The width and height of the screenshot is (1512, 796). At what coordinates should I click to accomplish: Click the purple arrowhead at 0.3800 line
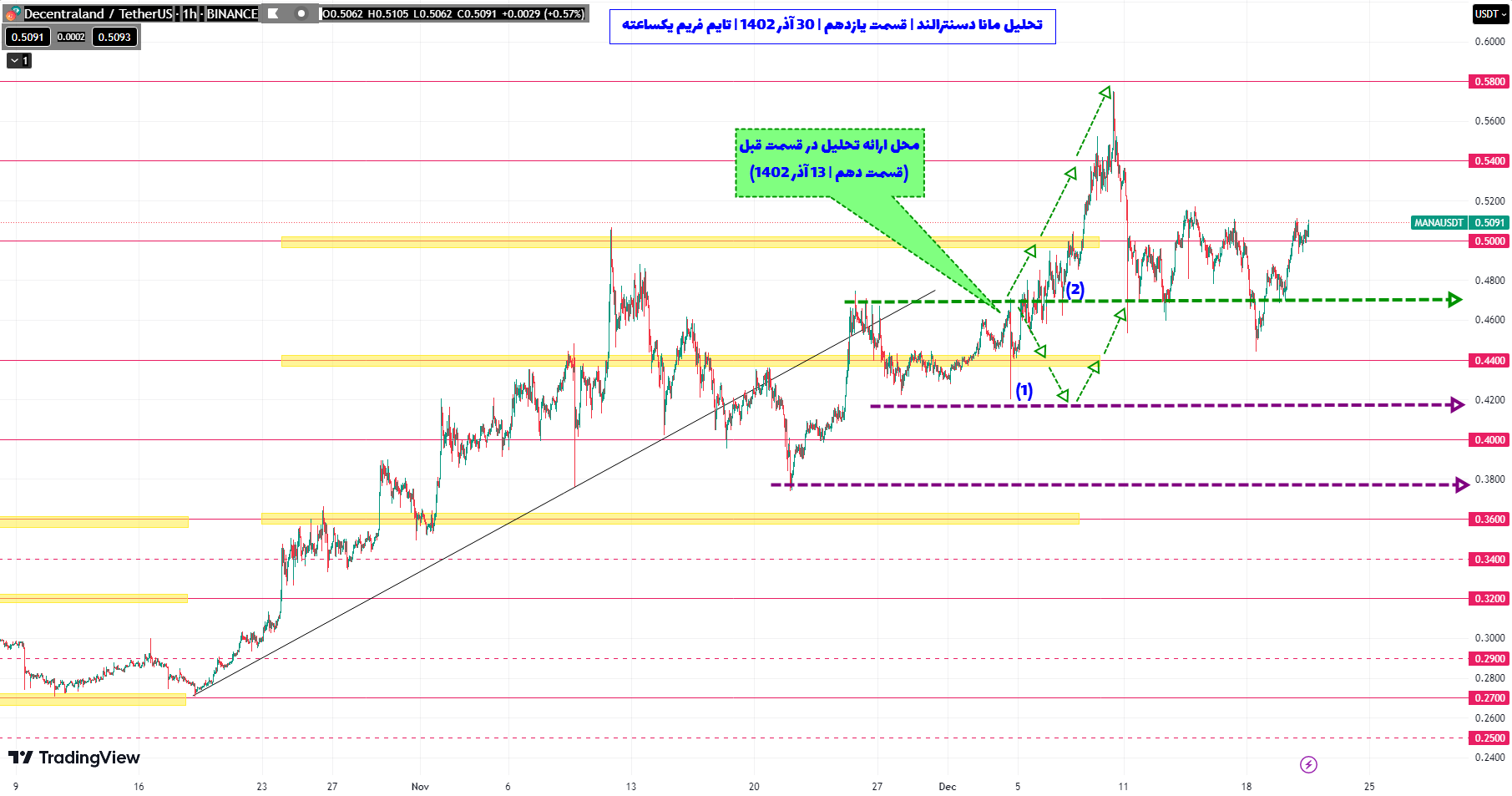click(x=1462, y=485)
